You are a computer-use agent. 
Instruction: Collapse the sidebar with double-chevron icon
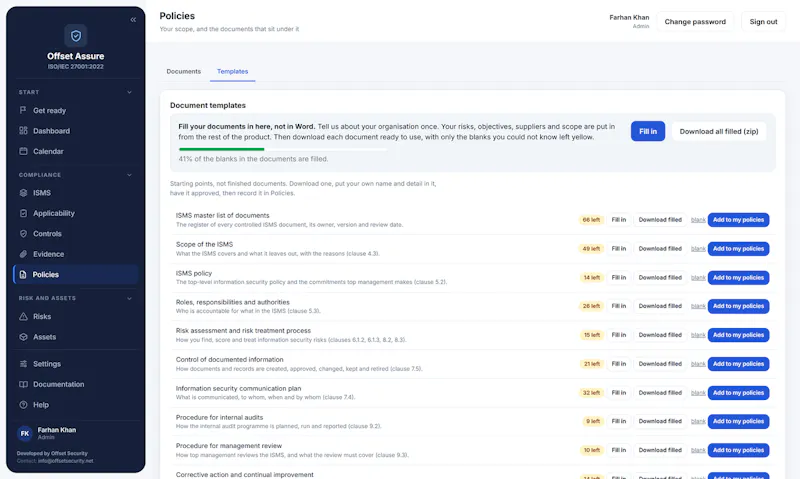[133, 19]
